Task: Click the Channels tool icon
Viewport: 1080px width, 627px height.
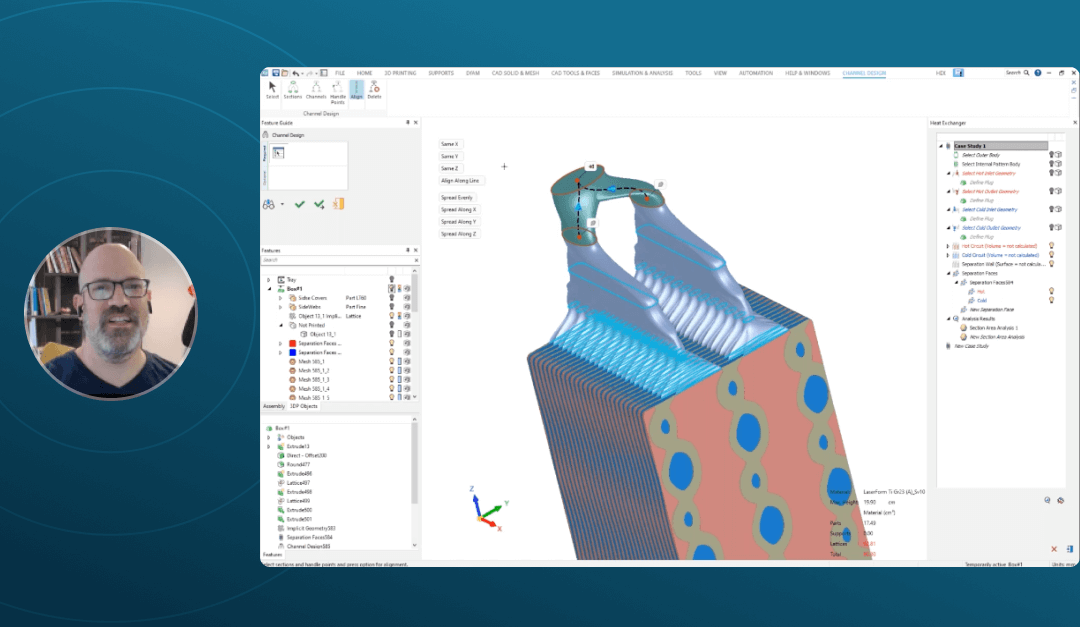Action: (316, 90)
